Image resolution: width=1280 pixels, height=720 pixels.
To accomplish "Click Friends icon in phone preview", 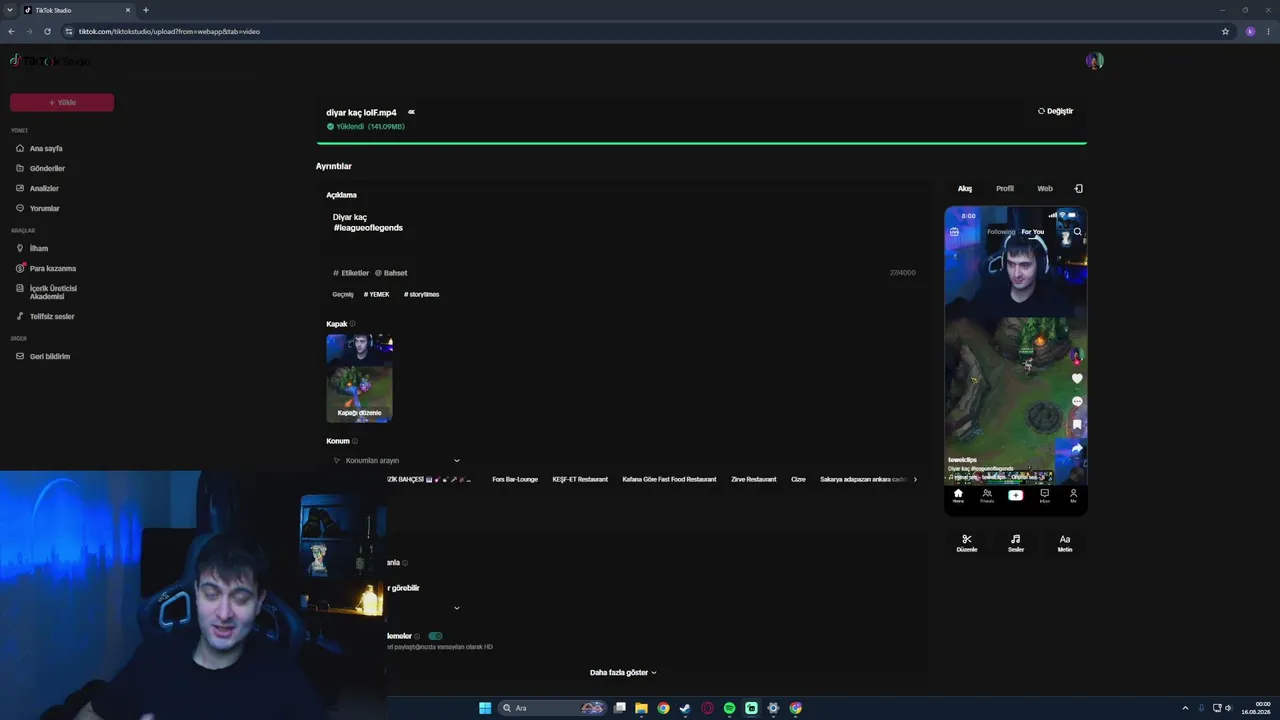I will [x=987, y=495].
